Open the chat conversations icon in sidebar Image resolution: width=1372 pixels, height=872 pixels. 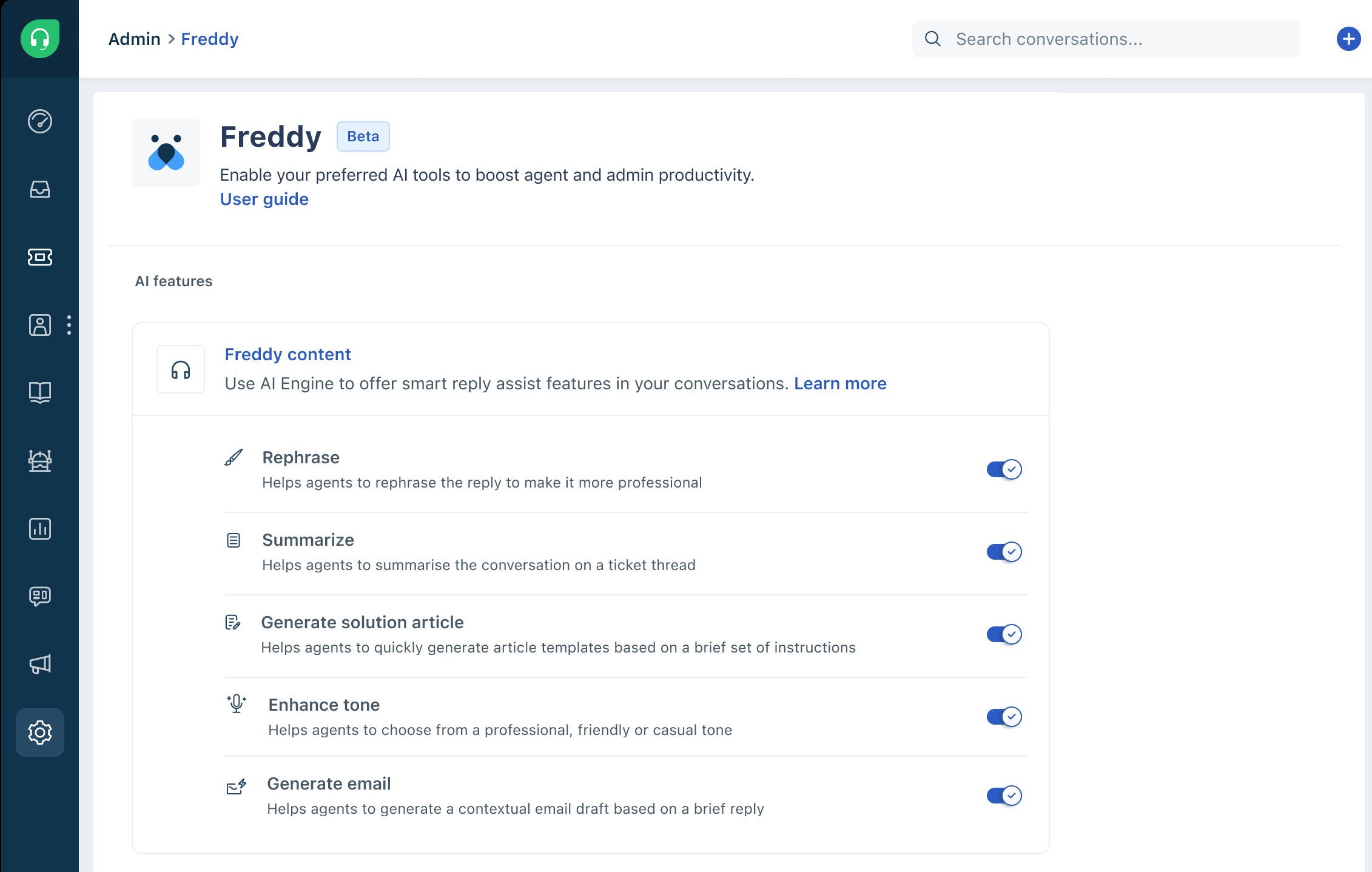click(40, 597)
